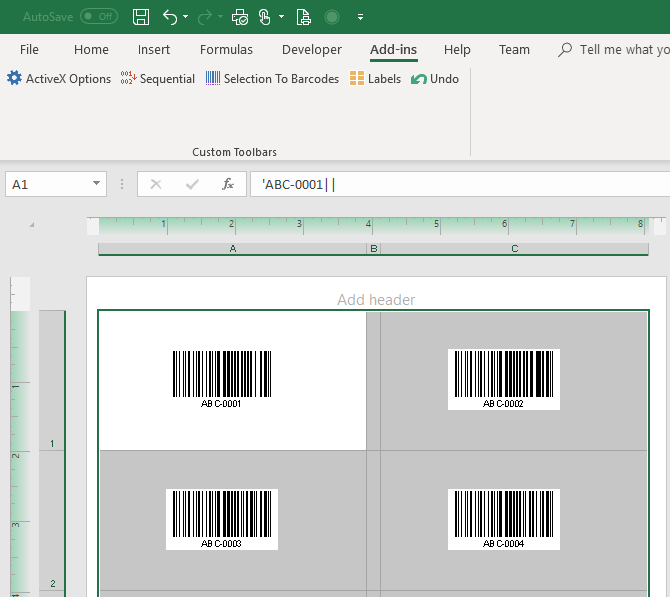Screen dimensions: 670x597
Task: Select the ABC-0001 barcode image
Action: [222, 379]
